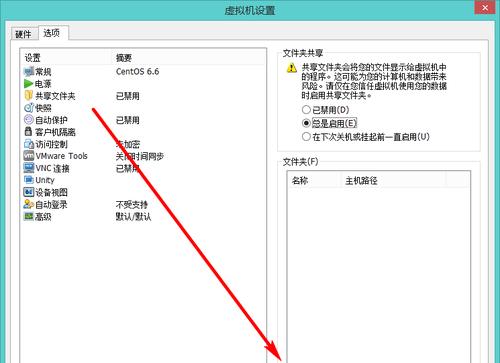The image size is (500, 363).
Task: Click the 高级 advanced icon
Action: pyautogui.click(x=29, y=216)
